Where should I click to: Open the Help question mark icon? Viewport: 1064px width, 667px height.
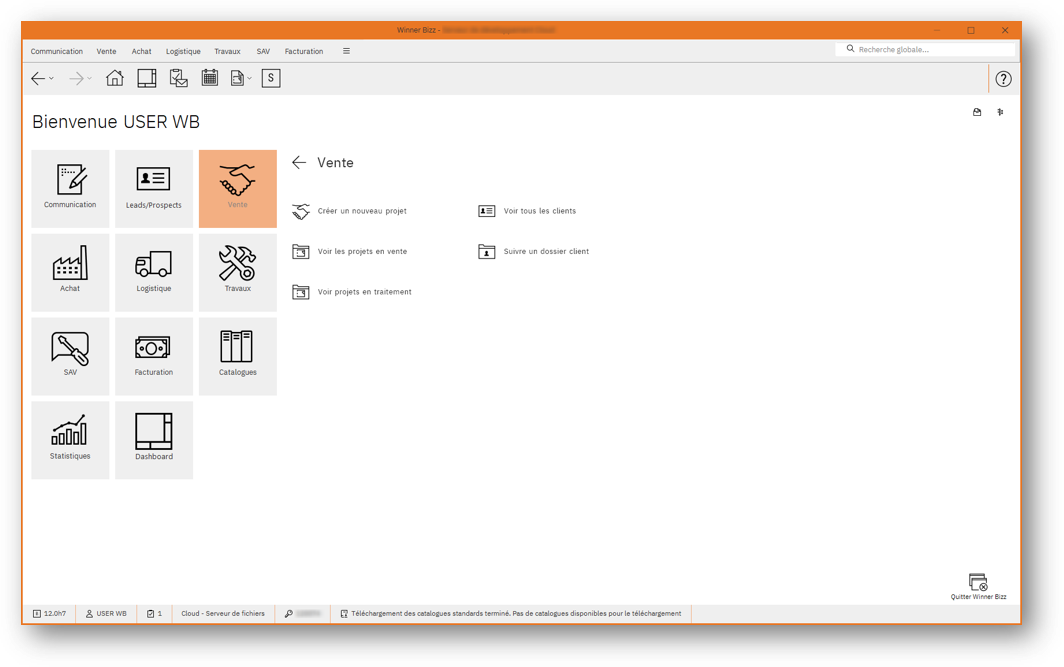(1003, 78)
